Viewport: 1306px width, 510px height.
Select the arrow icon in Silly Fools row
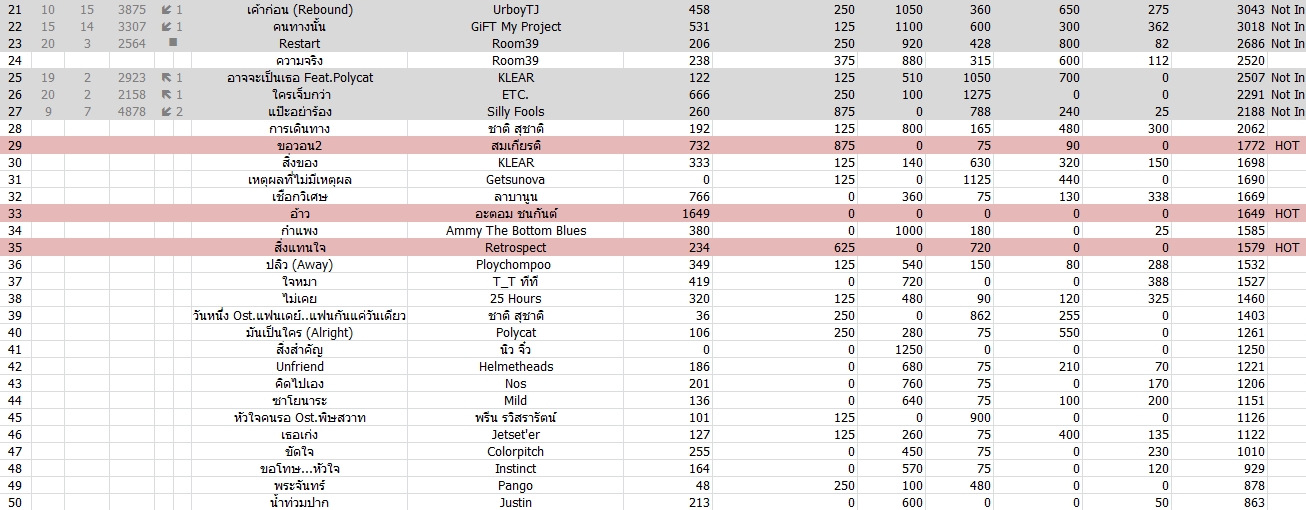click(166, 111)
